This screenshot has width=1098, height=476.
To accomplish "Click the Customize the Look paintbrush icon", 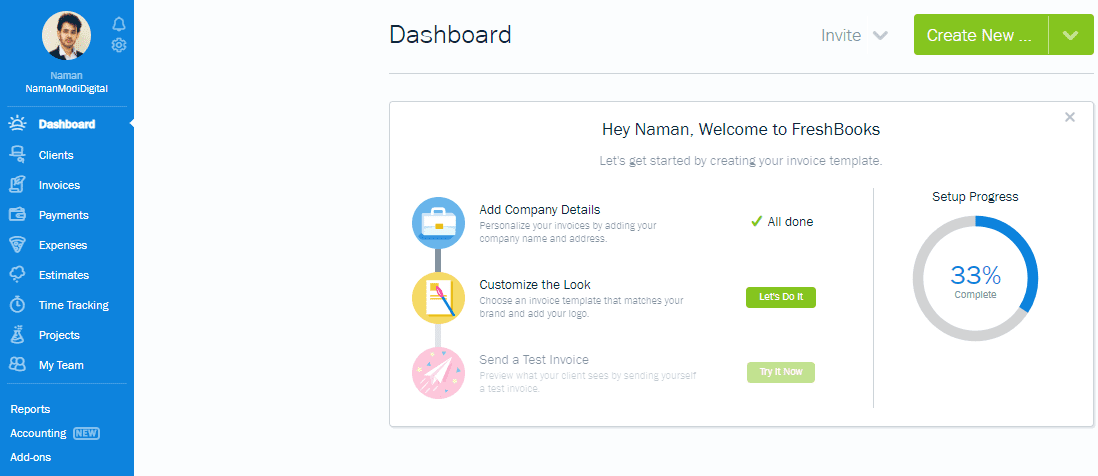I will point(438,298).
